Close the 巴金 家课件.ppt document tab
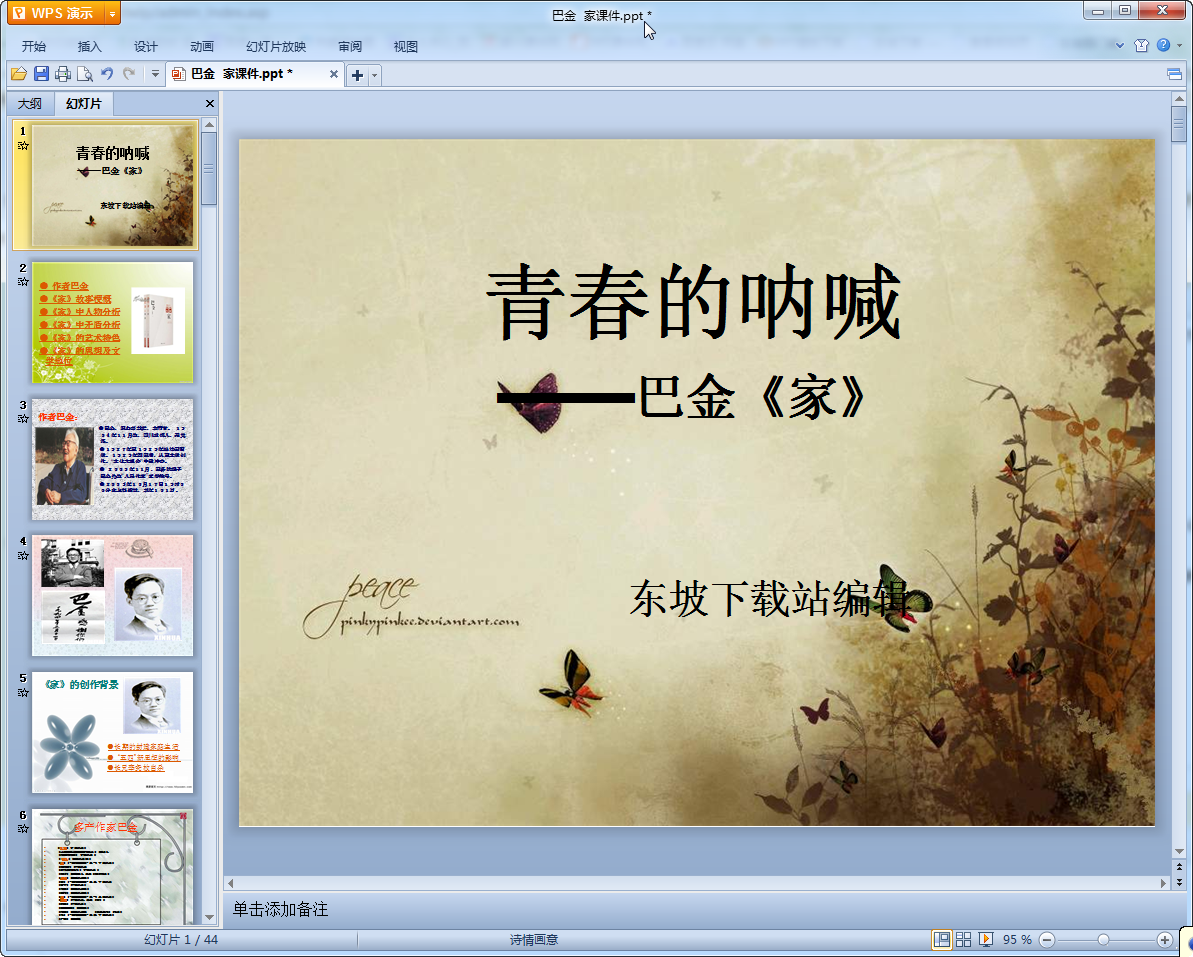Screen dimensions: 1193x957 coord(333,74)
